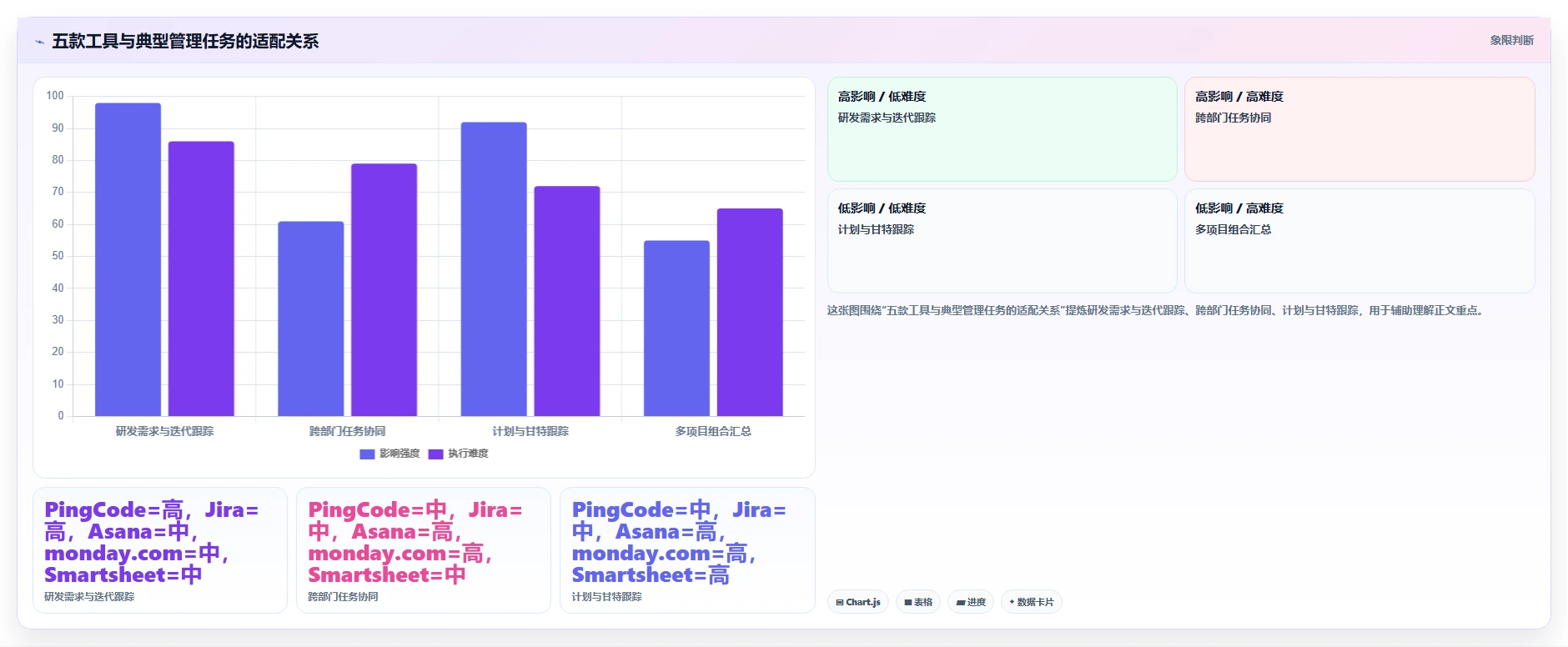Click the 进度 chip
1568x647 pixels.
pos(971,602)
